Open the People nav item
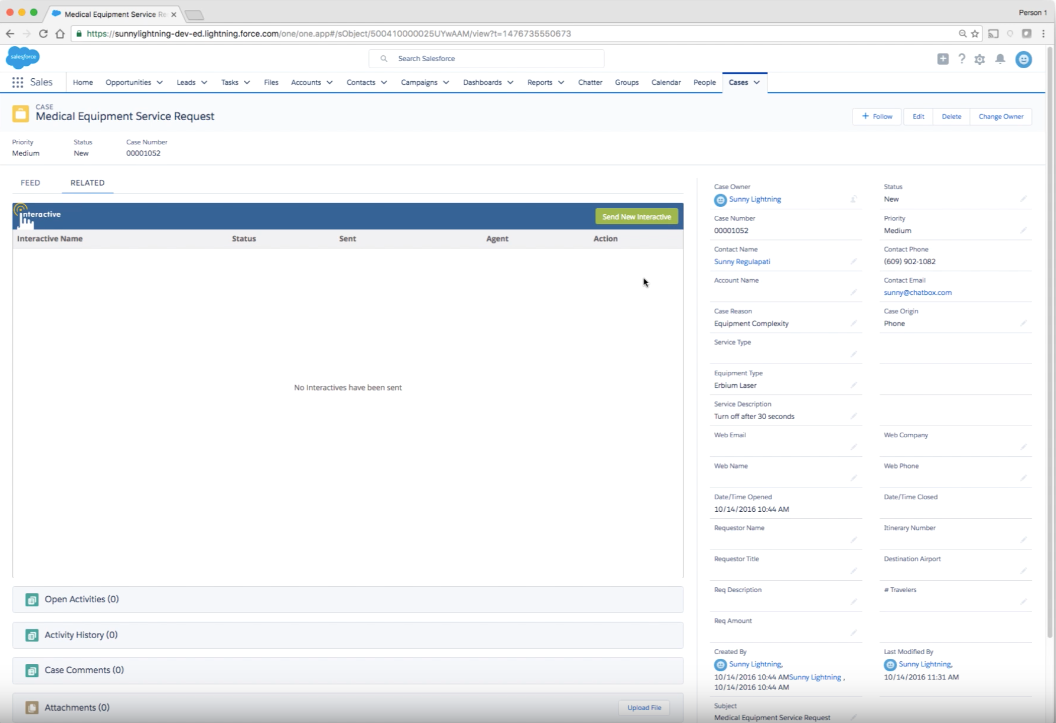 704,82
